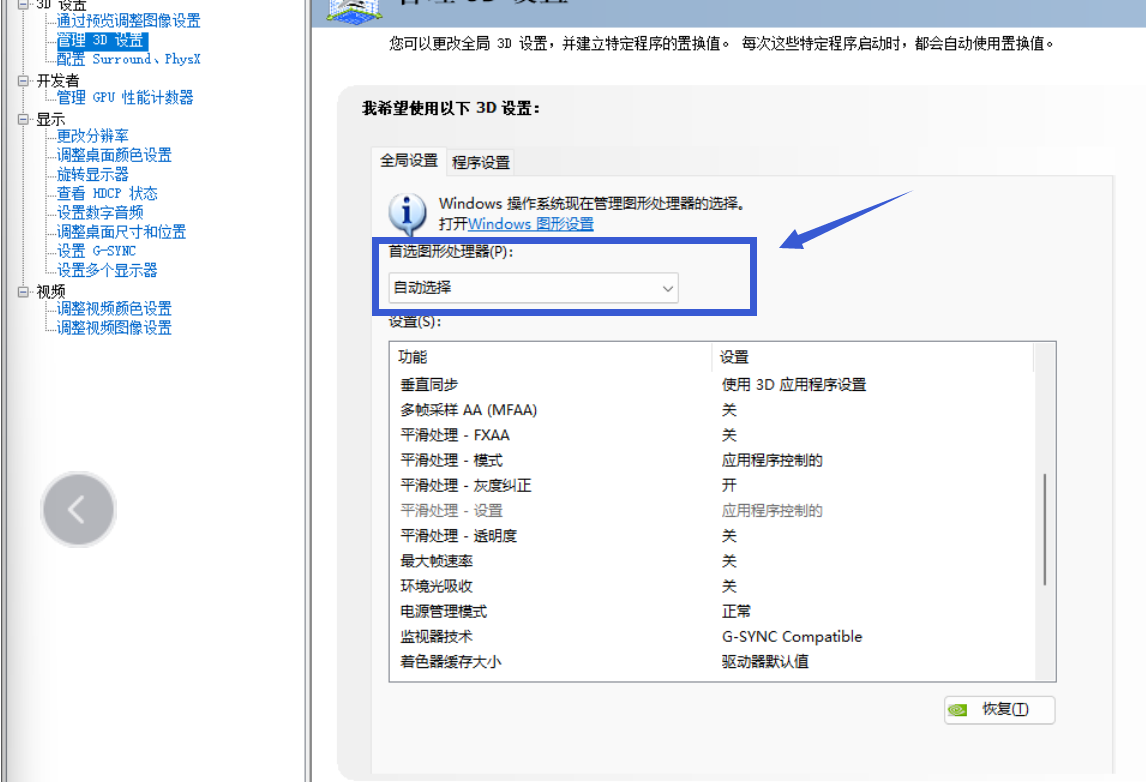
Task: Open 查看 HDCP 状态 page
Action: [107, 194]
